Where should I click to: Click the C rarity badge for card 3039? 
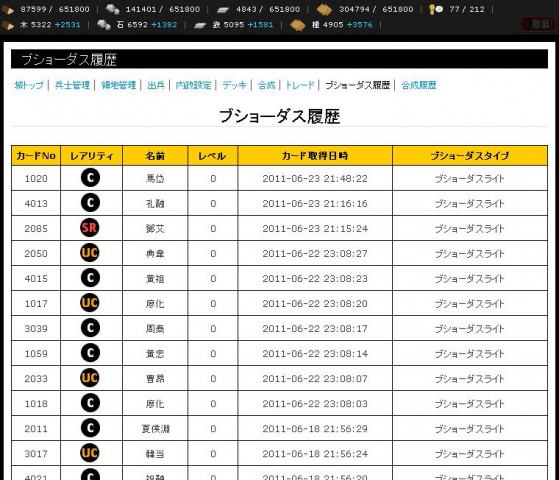click(90, 328)
